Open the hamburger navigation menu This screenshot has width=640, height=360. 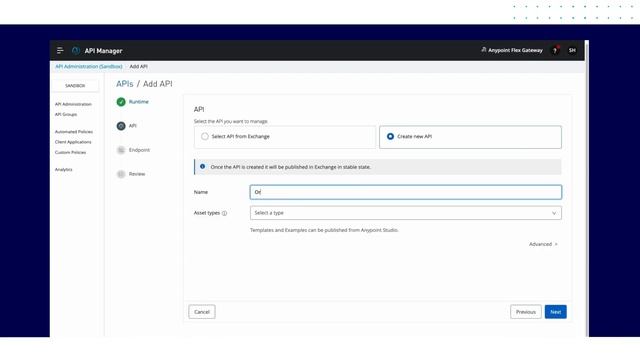(x=60, y=51)
